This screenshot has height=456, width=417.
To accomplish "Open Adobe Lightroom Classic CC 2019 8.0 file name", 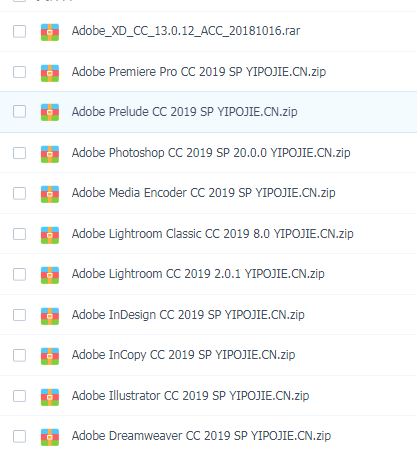I will coord(212,234).
